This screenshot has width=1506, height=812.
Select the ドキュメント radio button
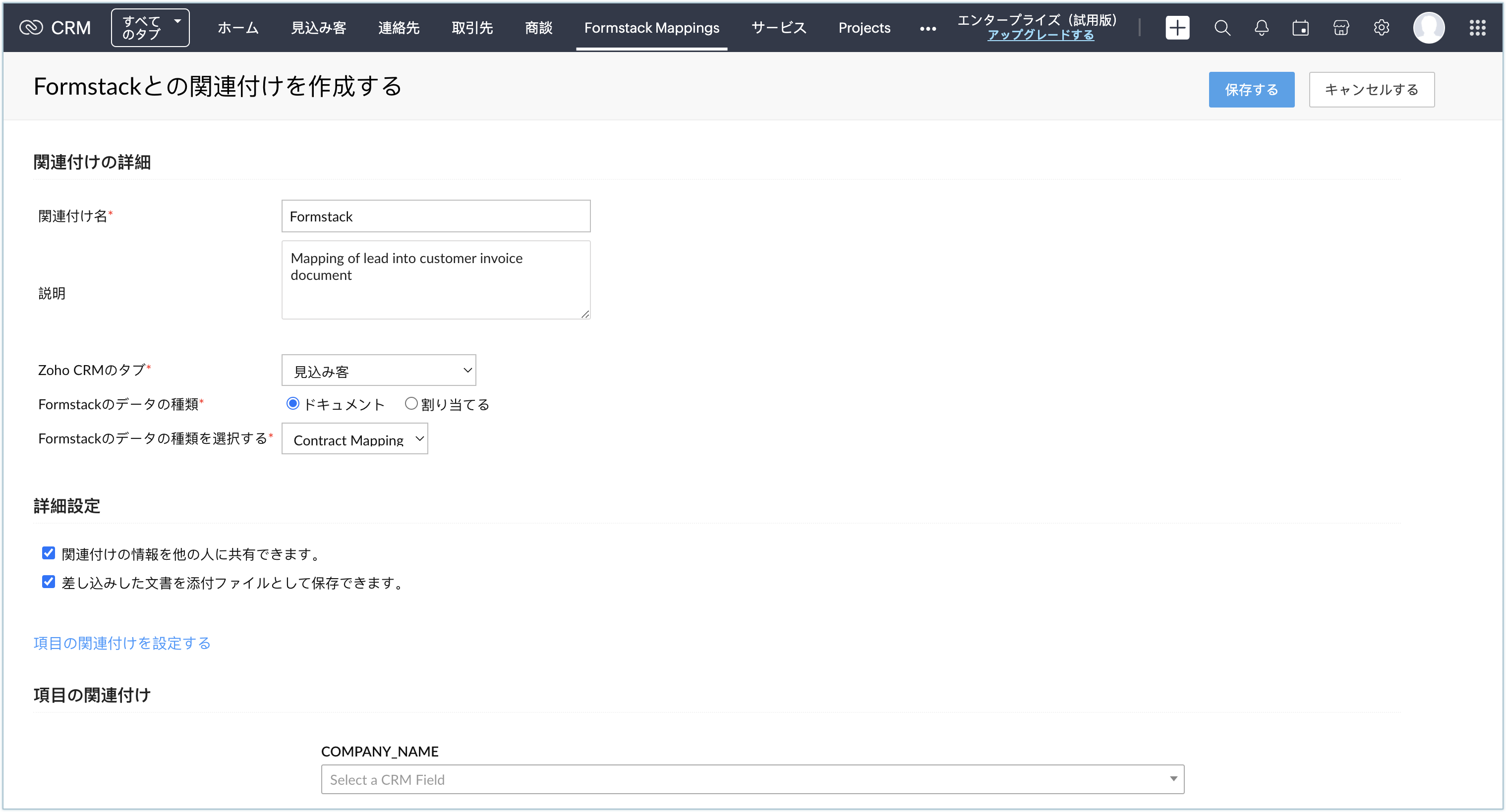(x=293, y=404)
